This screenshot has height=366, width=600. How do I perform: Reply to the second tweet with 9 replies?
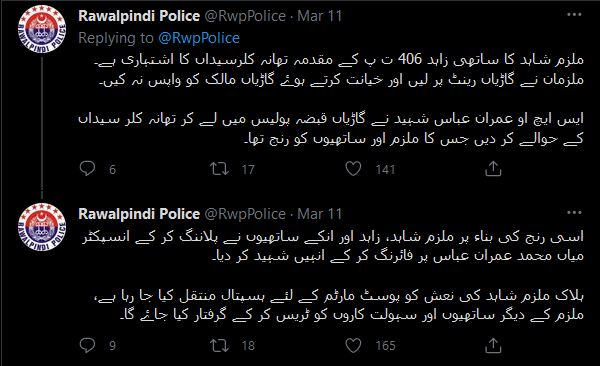87,345
